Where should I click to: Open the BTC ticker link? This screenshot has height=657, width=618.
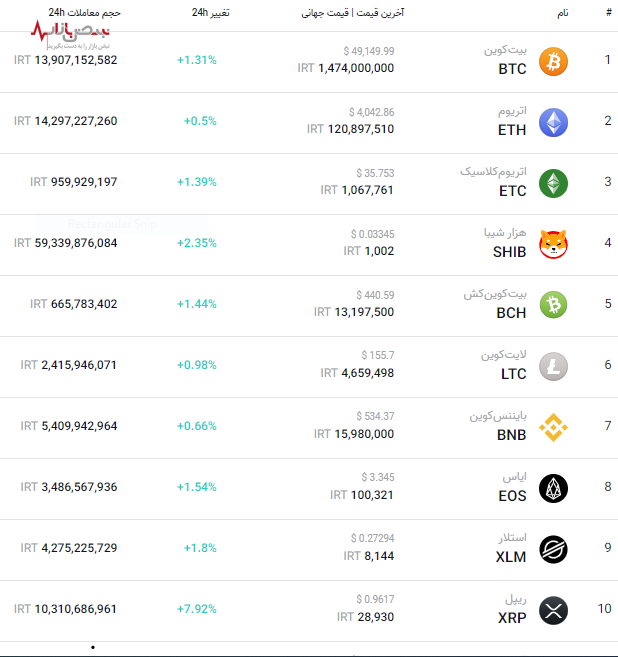click(x=512, y=70)
